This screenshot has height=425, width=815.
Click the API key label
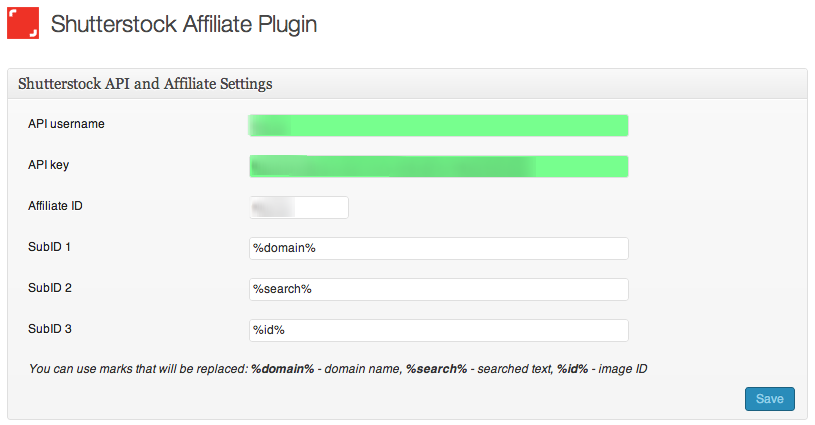(48, 165)
